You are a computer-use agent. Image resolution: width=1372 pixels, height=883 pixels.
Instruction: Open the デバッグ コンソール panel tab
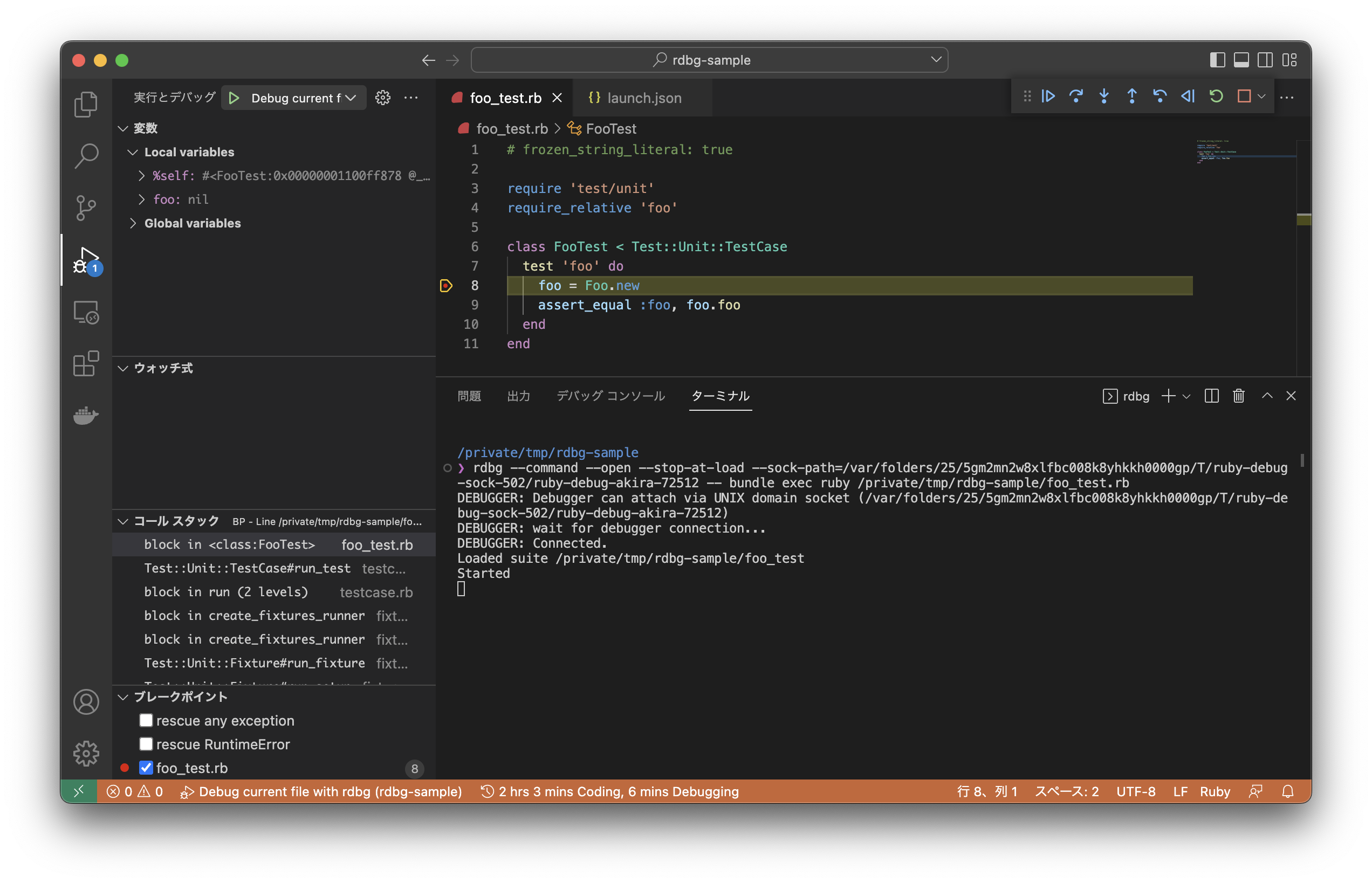(610, 396)
